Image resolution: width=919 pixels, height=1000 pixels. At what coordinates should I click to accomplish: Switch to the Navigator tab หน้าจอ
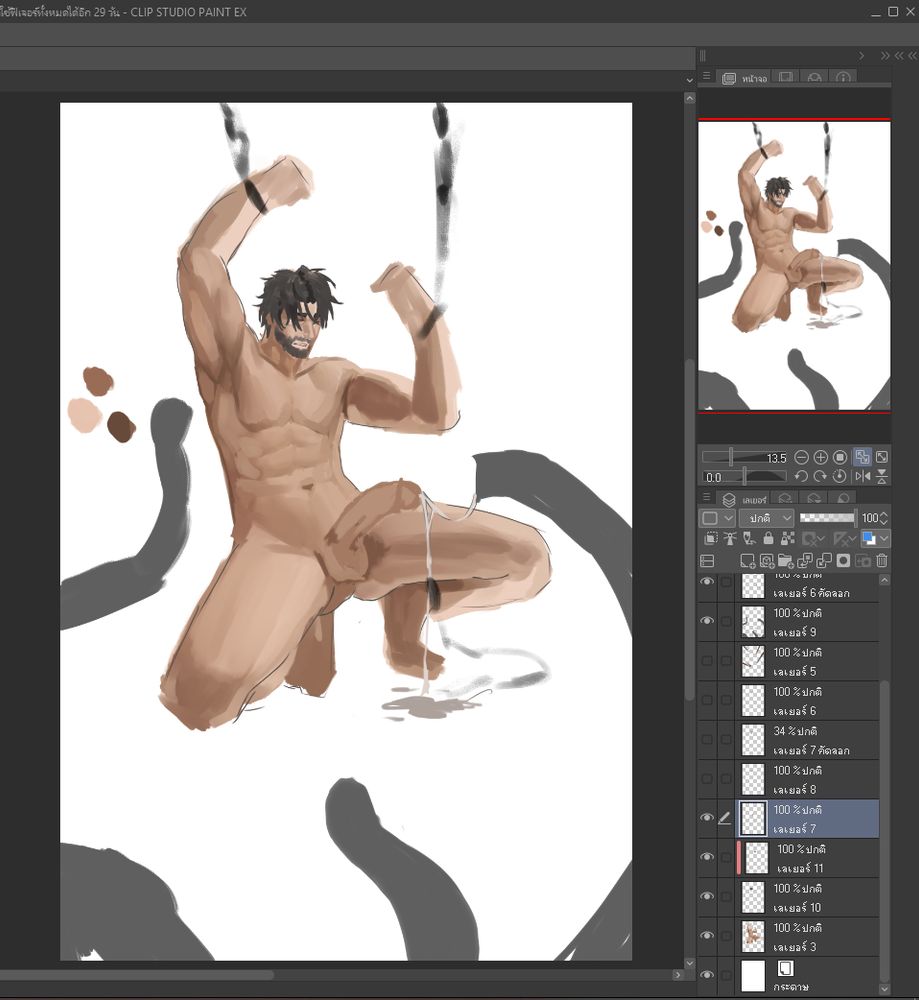(744, 78)
